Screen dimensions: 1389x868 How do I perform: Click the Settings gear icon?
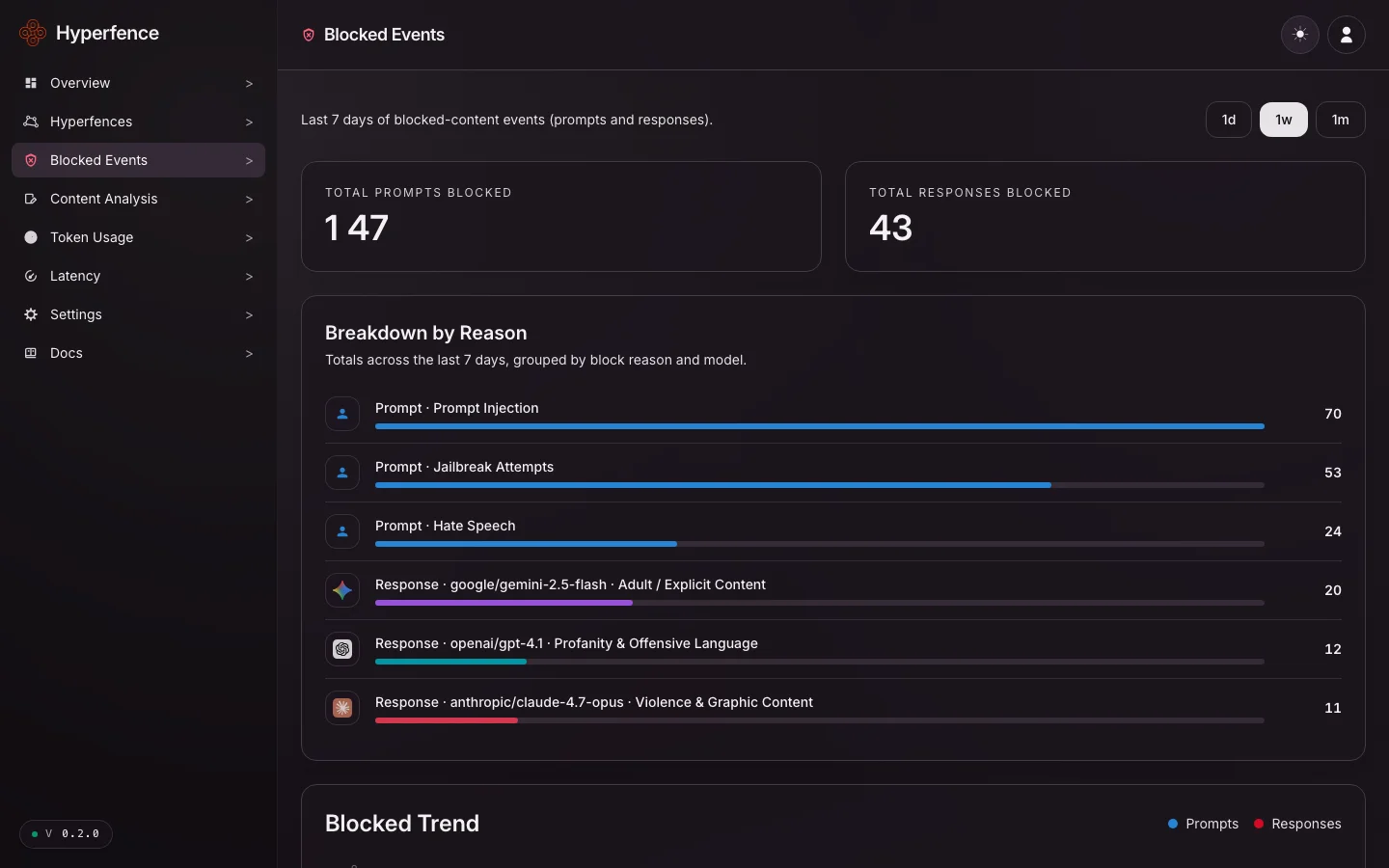[x=31, y=314]
